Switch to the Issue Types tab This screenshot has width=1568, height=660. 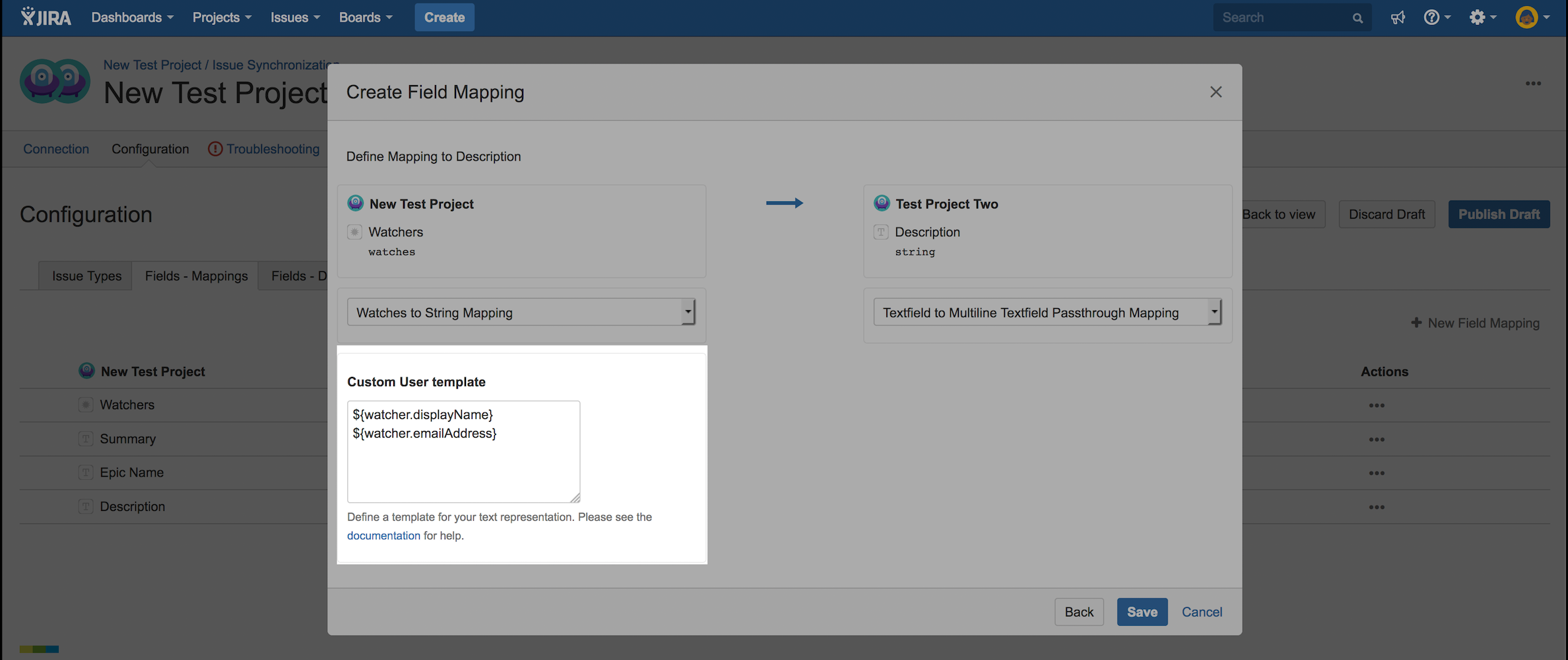click(86, 277)
